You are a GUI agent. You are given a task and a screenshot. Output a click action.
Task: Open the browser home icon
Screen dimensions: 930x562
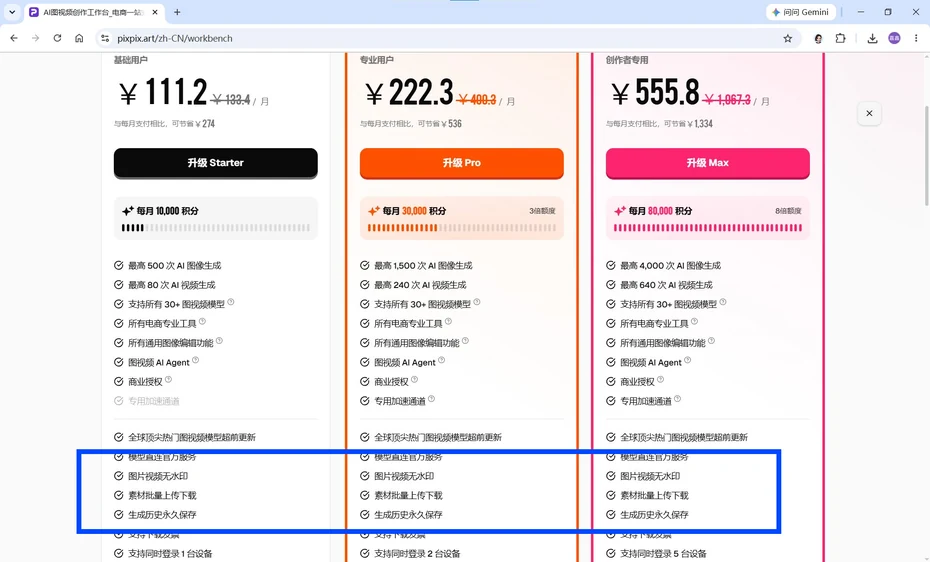(x=79, y=38)
